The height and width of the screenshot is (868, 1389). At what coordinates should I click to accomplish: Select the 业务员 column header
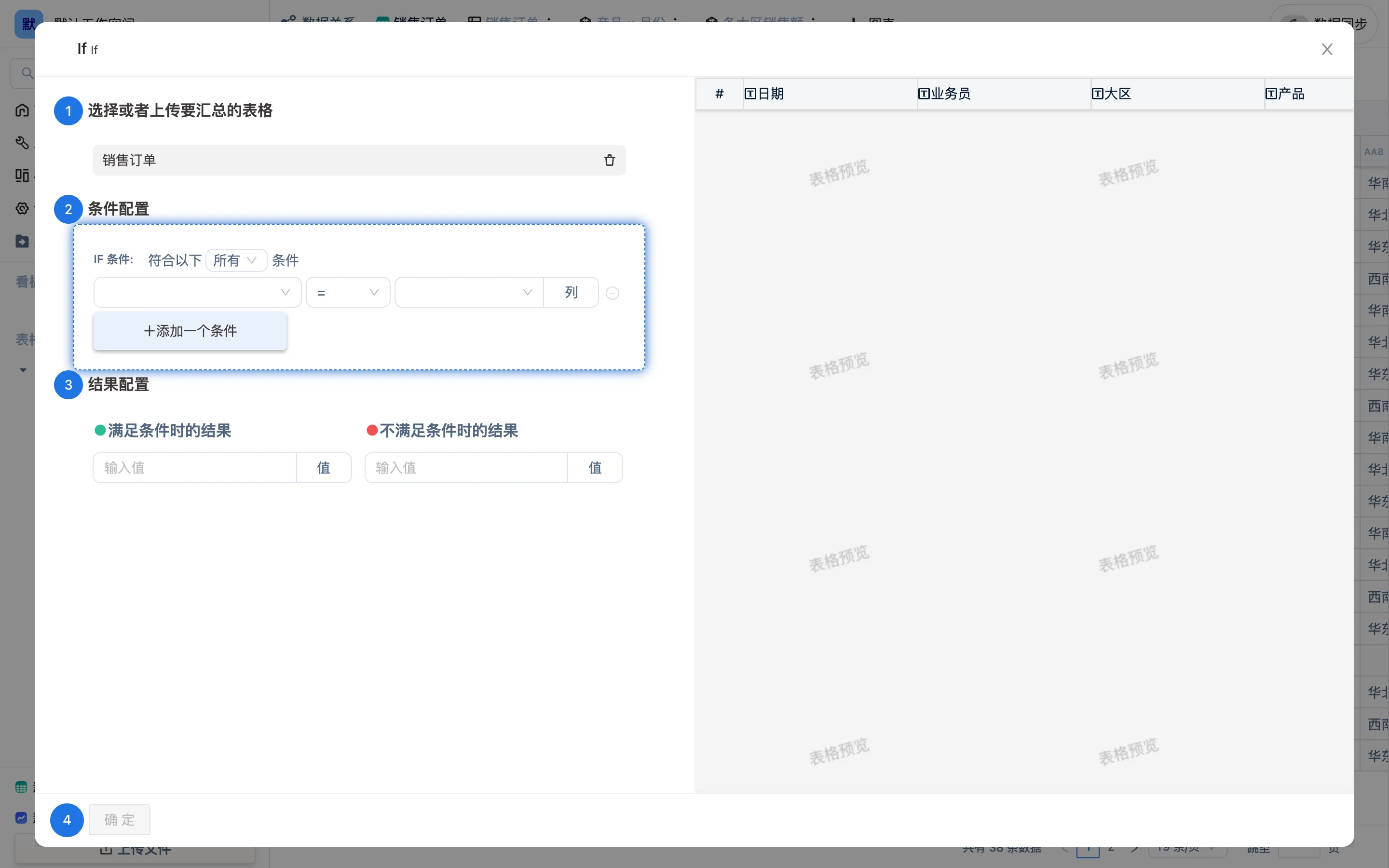point(1004,94)
